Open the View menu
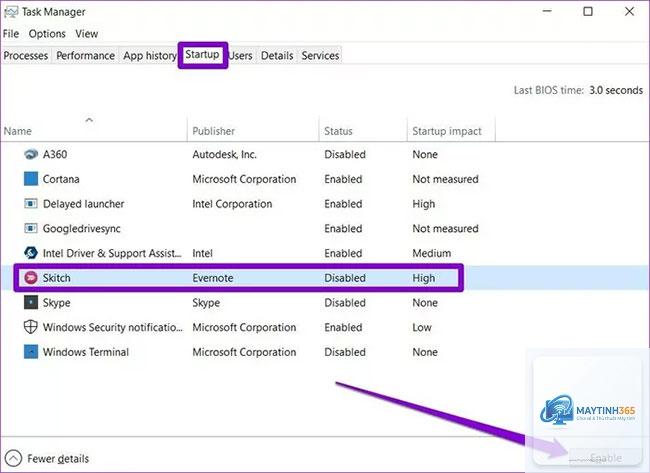Screen dimensions: 650x473 87,34
